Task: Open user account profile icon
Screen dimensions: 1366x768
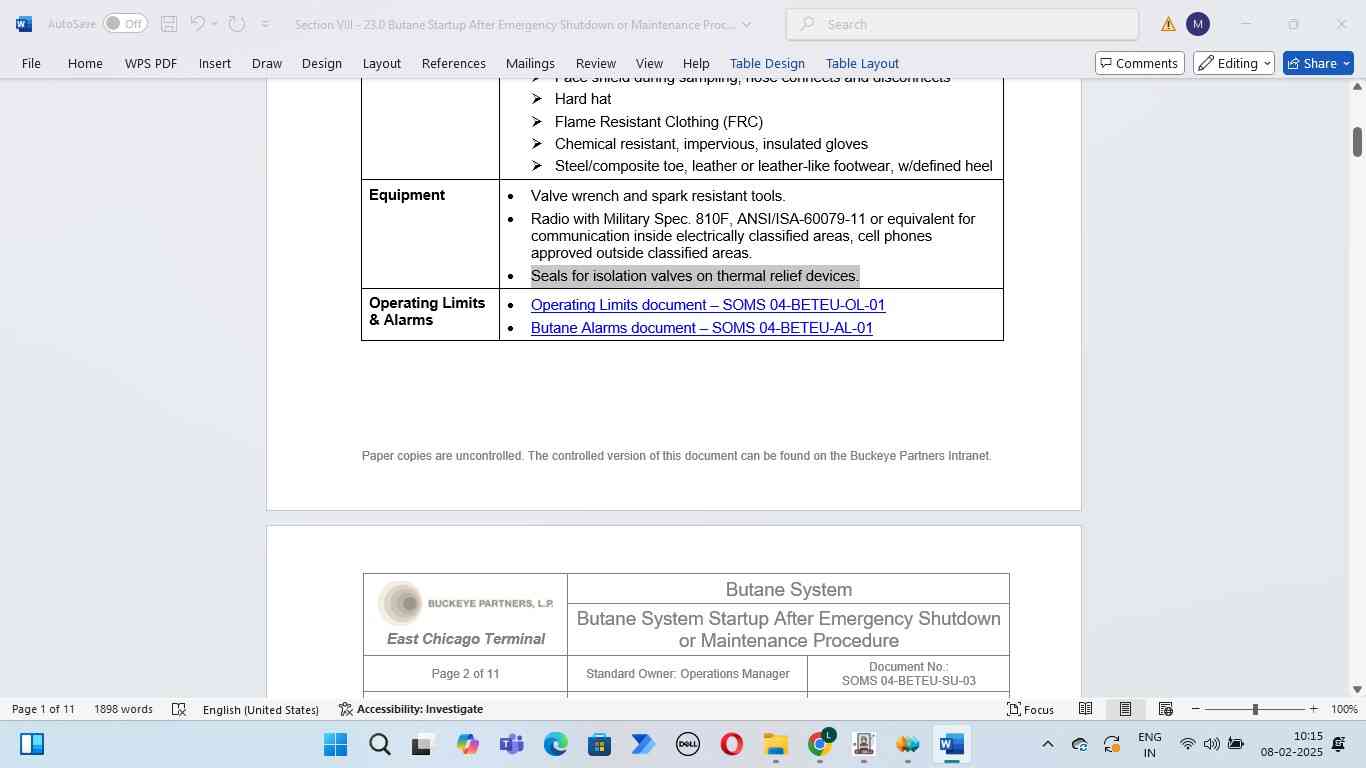Action: pyautogui.click(x=1197, y=24)
